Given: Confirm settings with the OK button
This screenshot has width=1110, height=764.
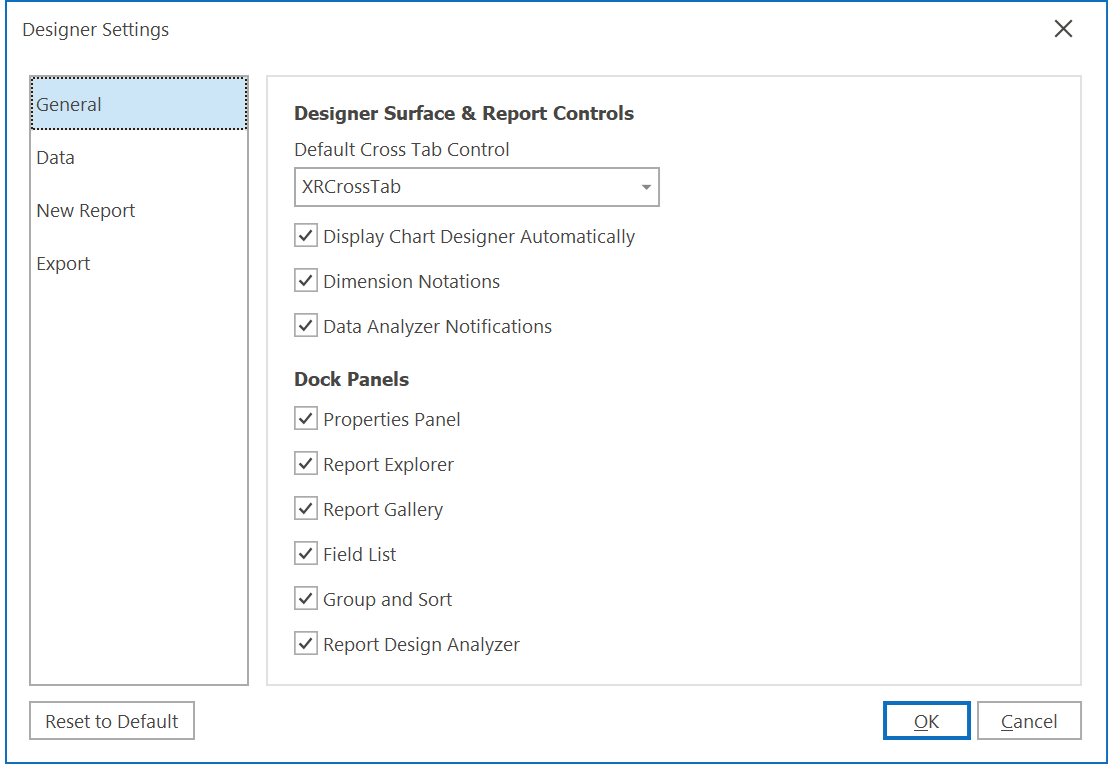Looking at the screenshot, I should pyautogui.click(x=926, y=722).
